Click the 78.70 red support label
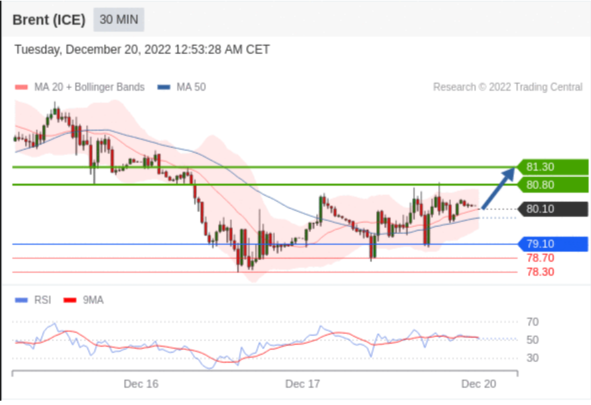 click(540, 258)
